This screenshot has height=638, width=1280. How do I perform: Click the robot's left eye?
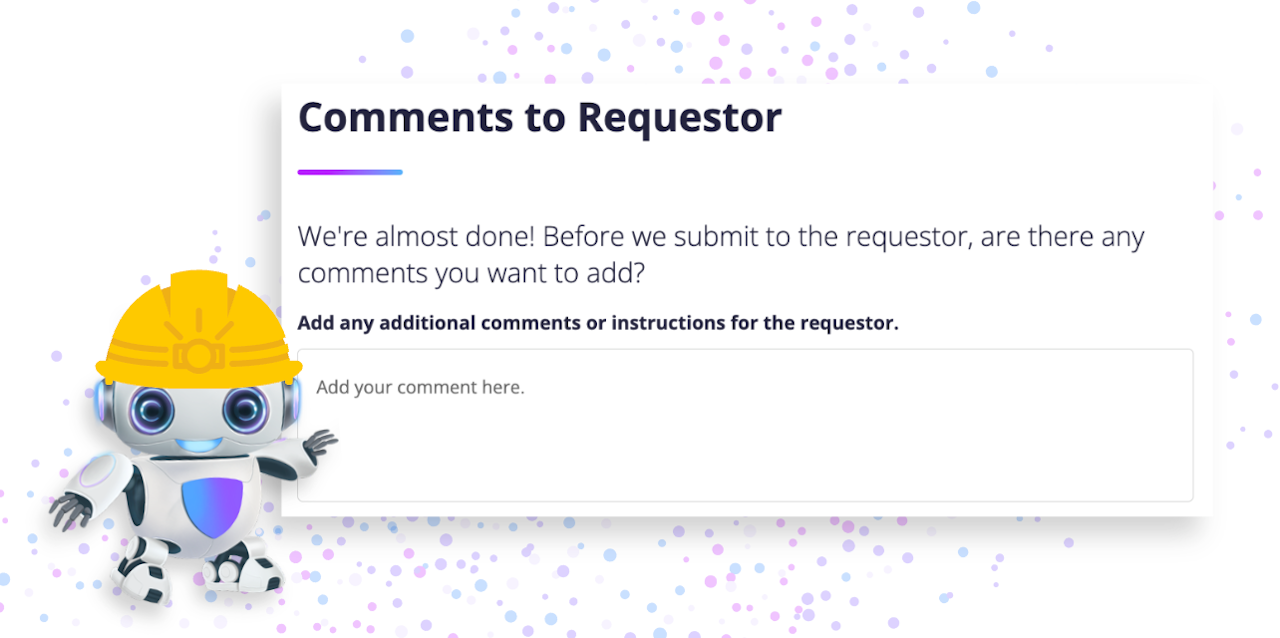pos(151,410)
